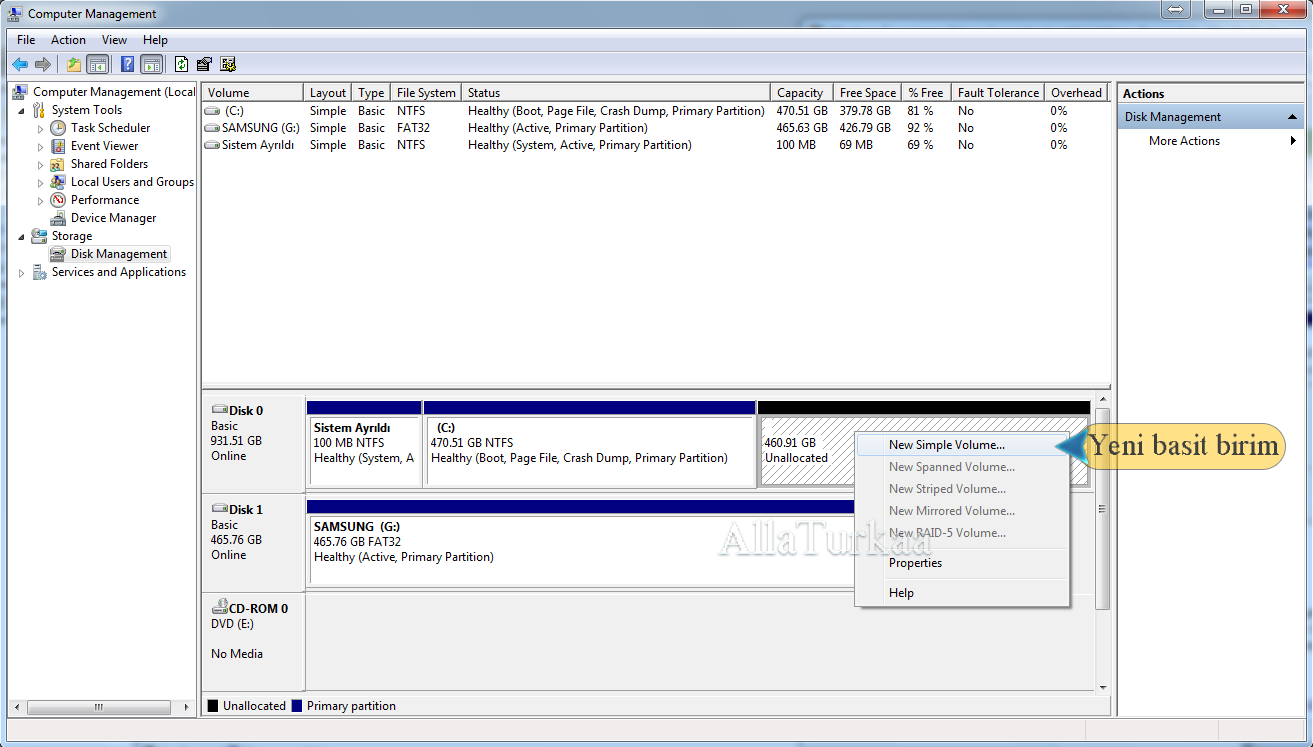1313x747 pixels.
Task: Click the FAT32 file system cell
Action: coord(411,128)
